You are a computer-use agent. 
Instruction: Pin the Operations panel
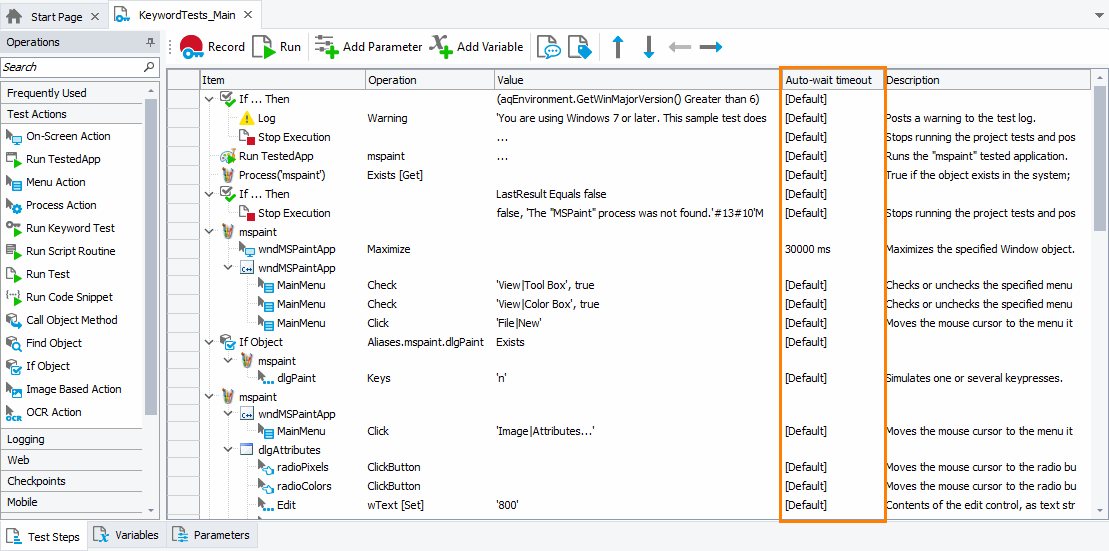151,42
